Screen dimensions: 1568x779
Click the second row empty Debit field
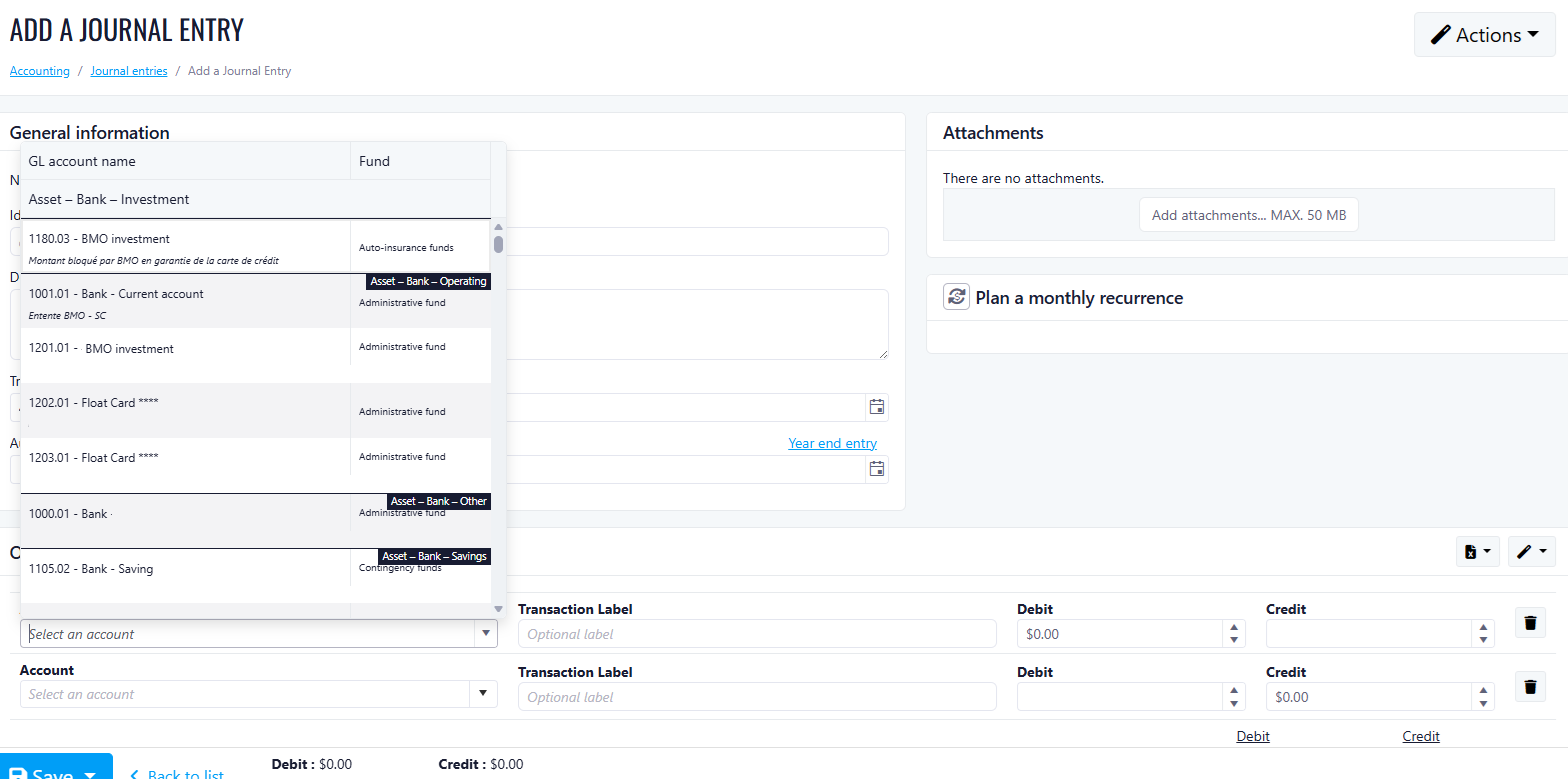[1119, 697]
